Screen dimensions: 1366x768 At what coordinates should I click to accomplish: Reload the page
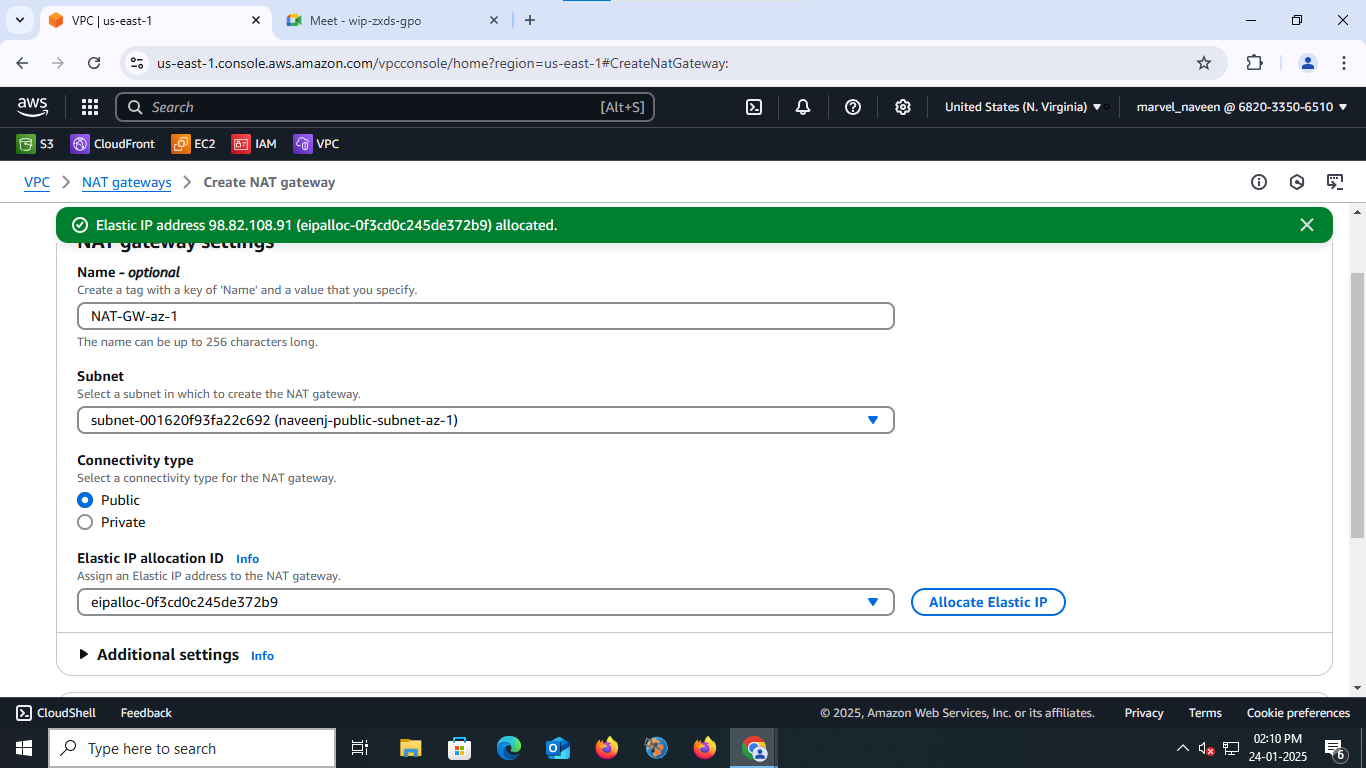(94, 63)
